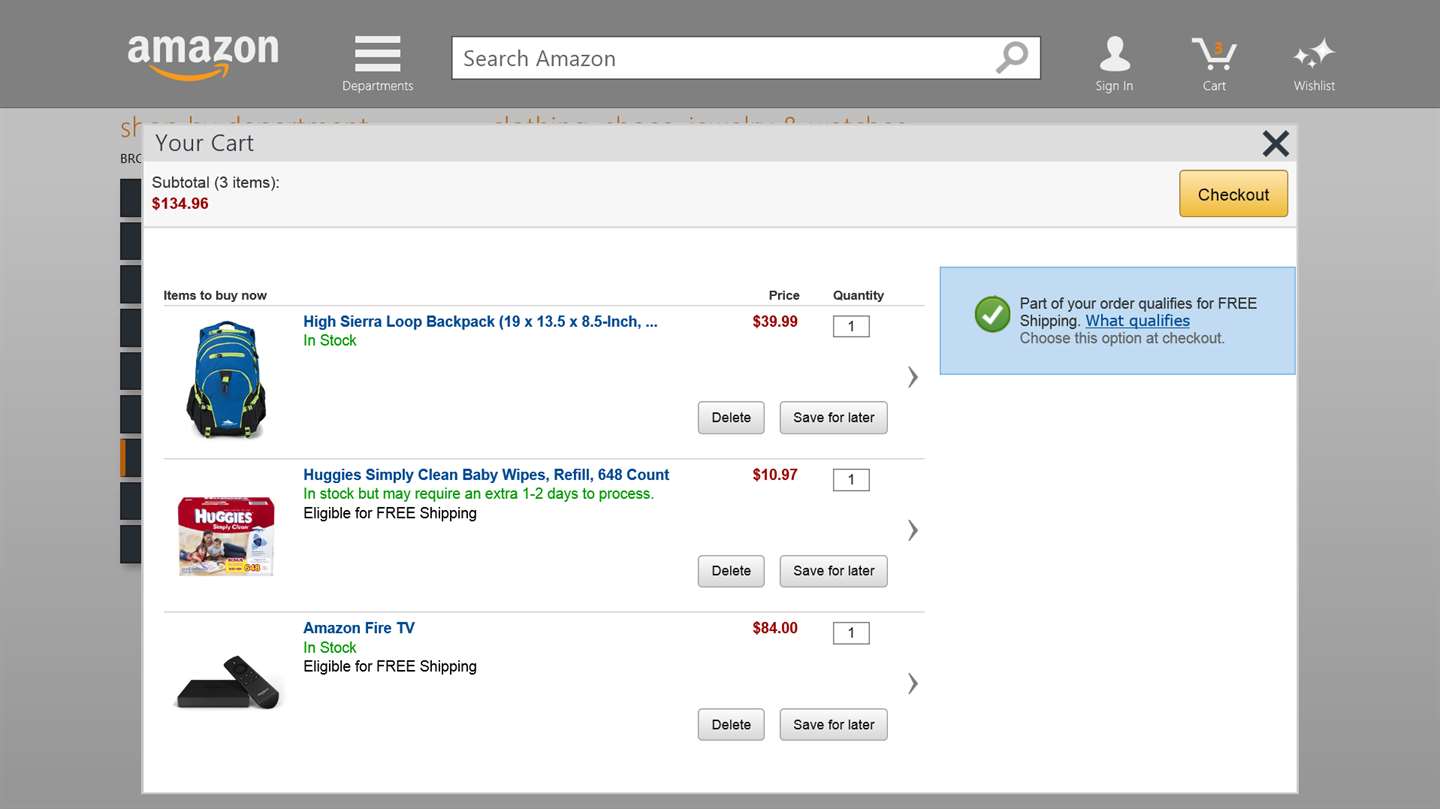
Task: Select the backpack quantity box
Action: tap(851, 326)
